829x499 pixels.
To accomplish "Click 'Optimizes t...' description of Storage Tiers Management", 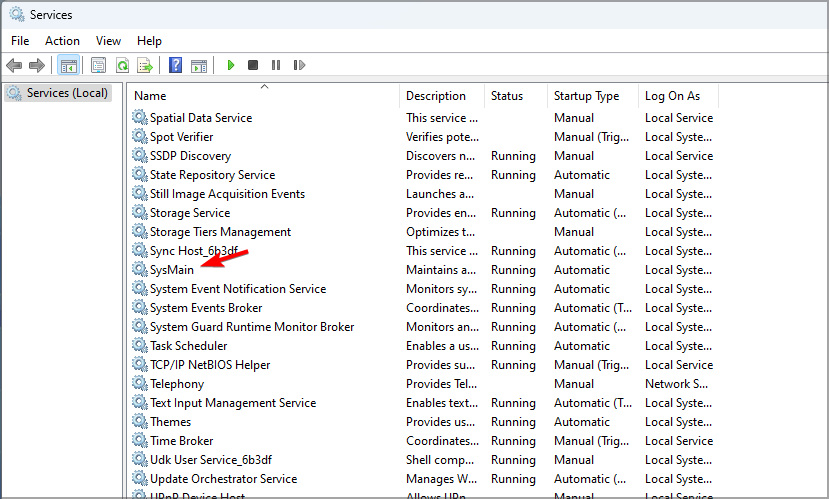I will (x=440, y=232).
